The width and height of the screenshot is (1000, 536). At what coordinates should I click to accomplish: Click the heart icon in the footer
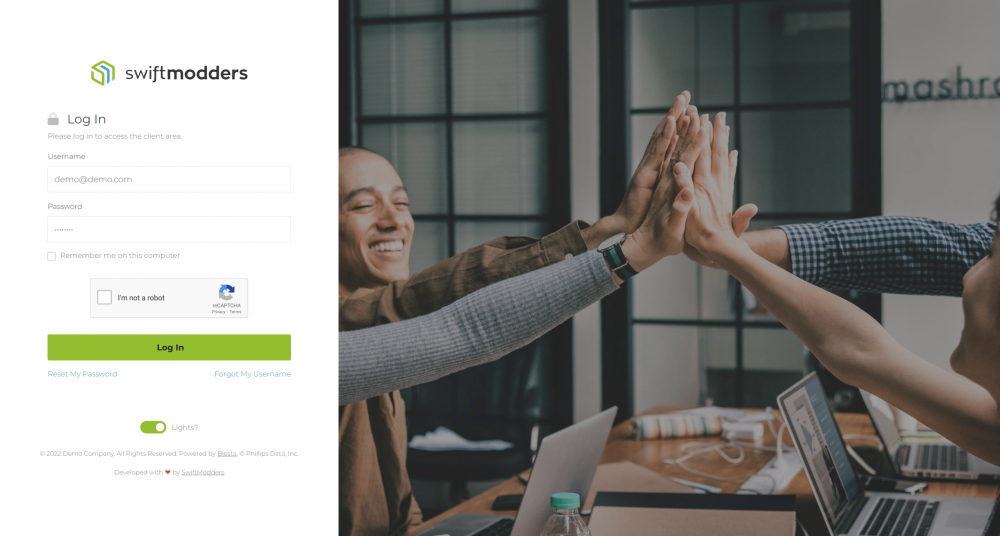(x=168, y=472)
